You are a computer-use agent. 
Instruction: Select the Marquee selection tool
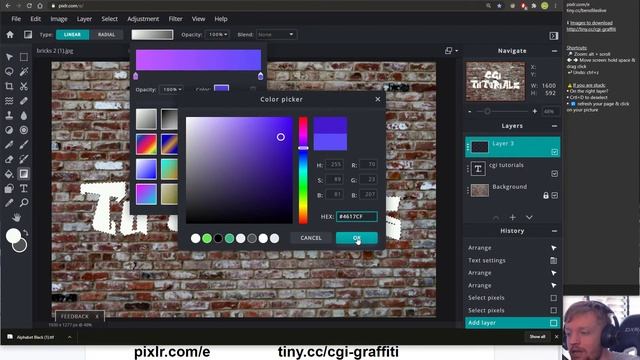[24, 57]
